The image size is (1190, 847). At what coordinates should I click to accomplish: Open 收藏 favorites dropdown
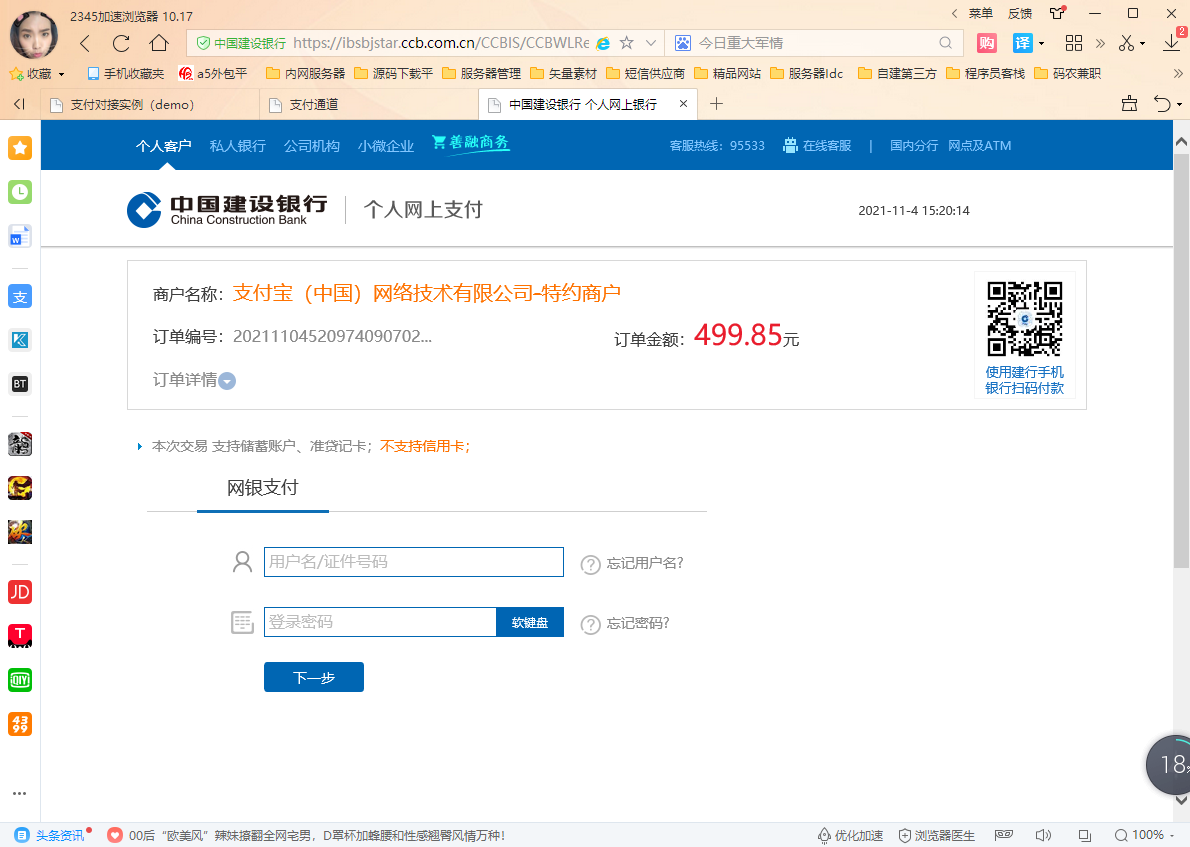click(x=37, y=74)
